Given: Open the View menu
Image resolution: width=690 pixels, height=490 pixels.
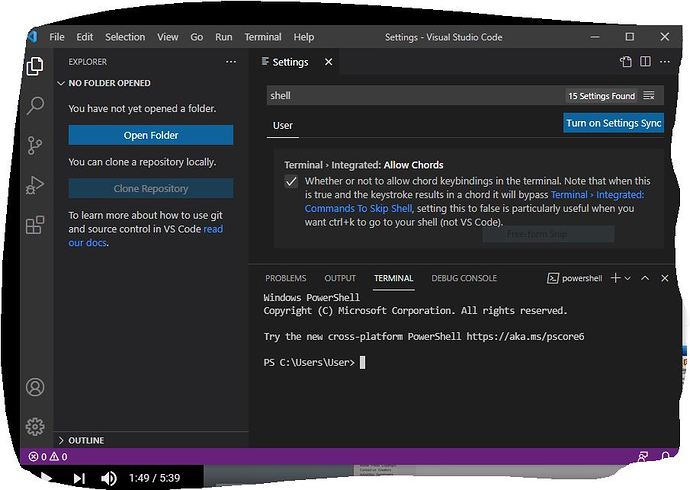Looking at the screenshot, I should (168, 37).
